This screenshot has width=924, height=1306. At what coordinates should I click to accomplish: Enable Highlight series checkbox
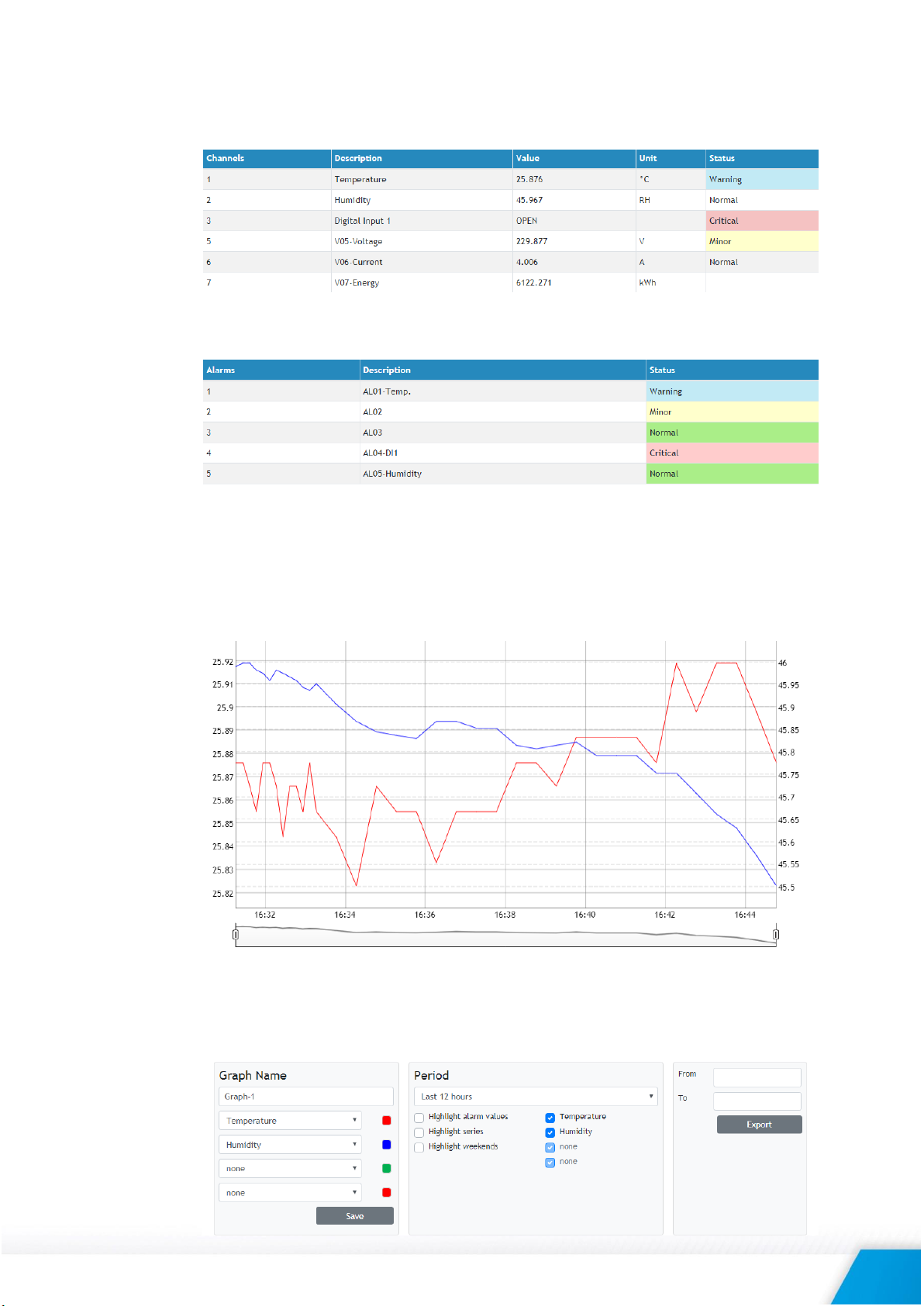(419, 1132)
